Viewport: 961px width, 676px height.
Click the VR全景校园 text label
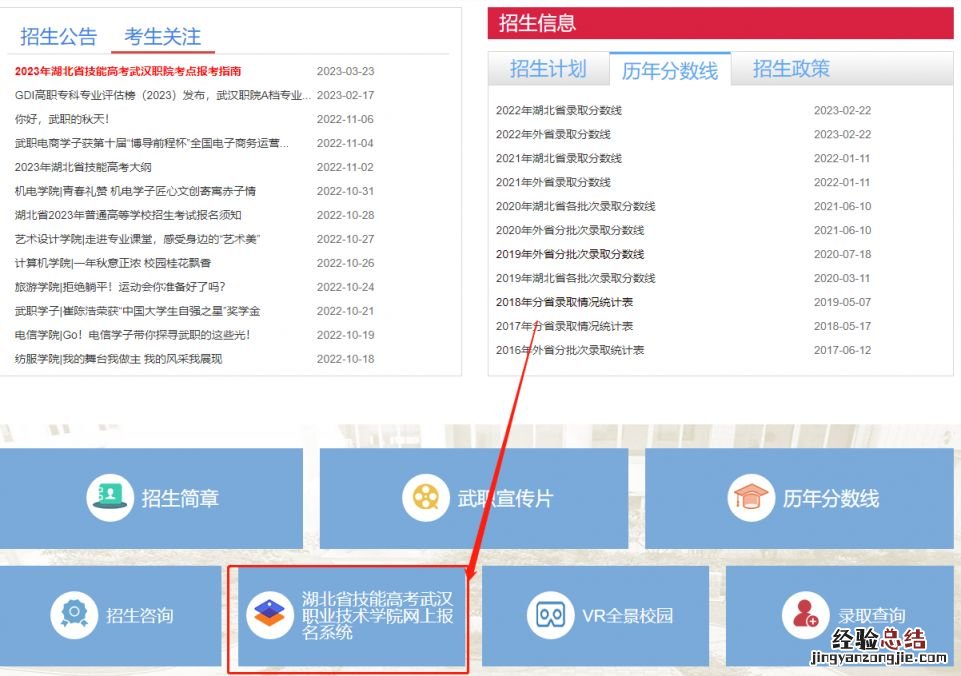point(628,616)
